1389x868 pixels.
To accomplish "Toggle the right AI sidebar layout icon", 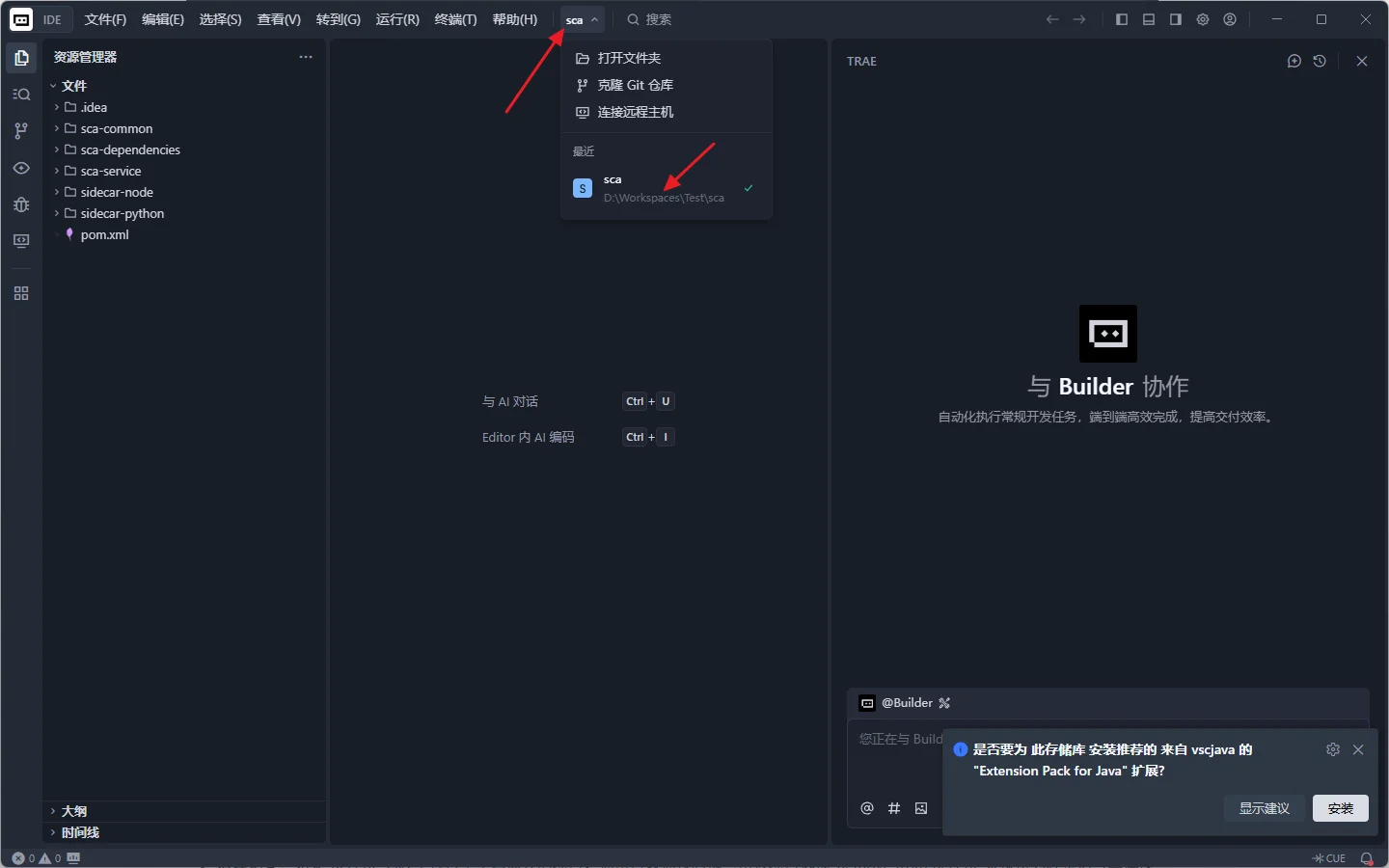I will 1176,19.
